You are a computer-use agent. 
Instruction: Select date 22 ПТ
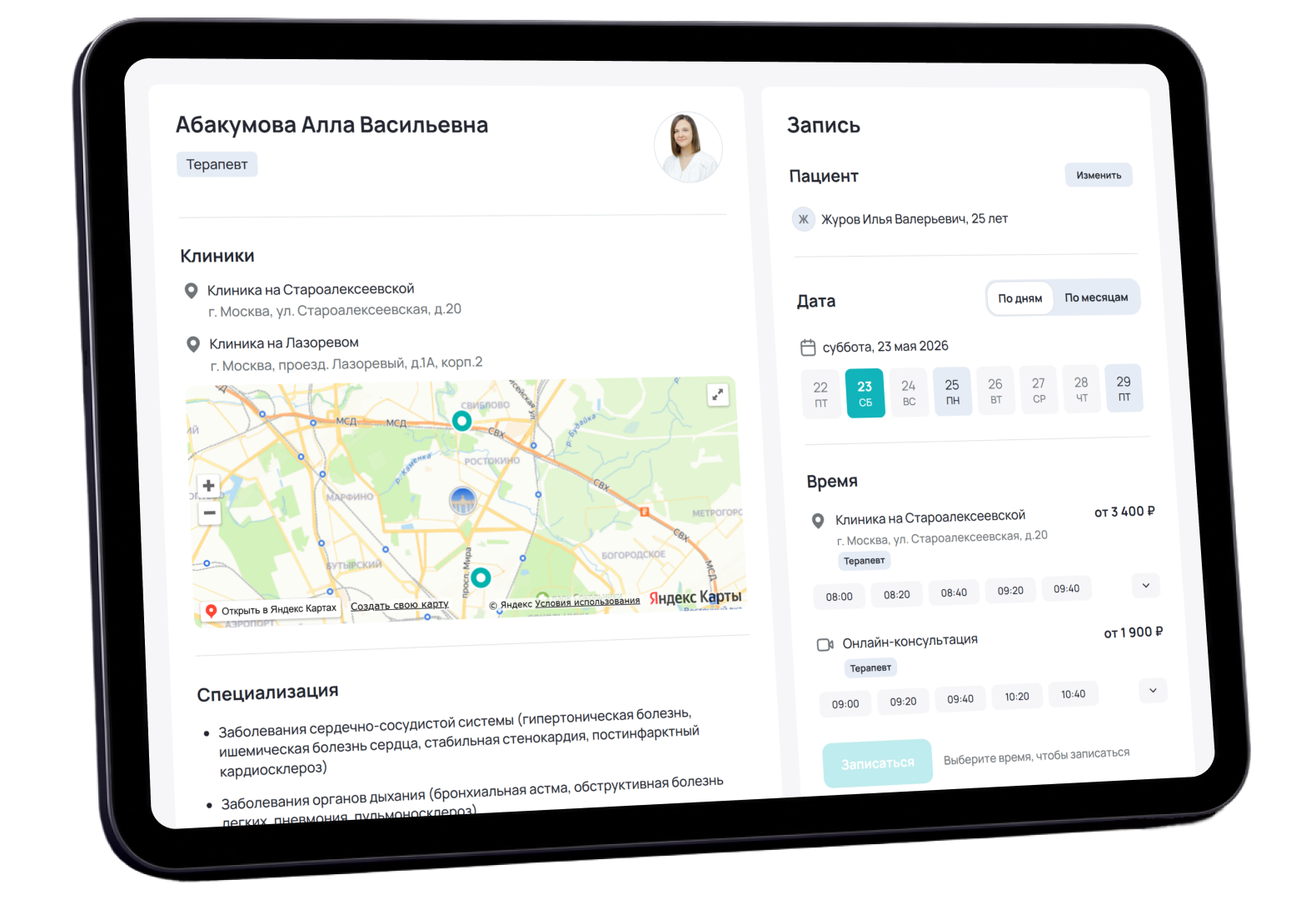click(x=821, y=395)
